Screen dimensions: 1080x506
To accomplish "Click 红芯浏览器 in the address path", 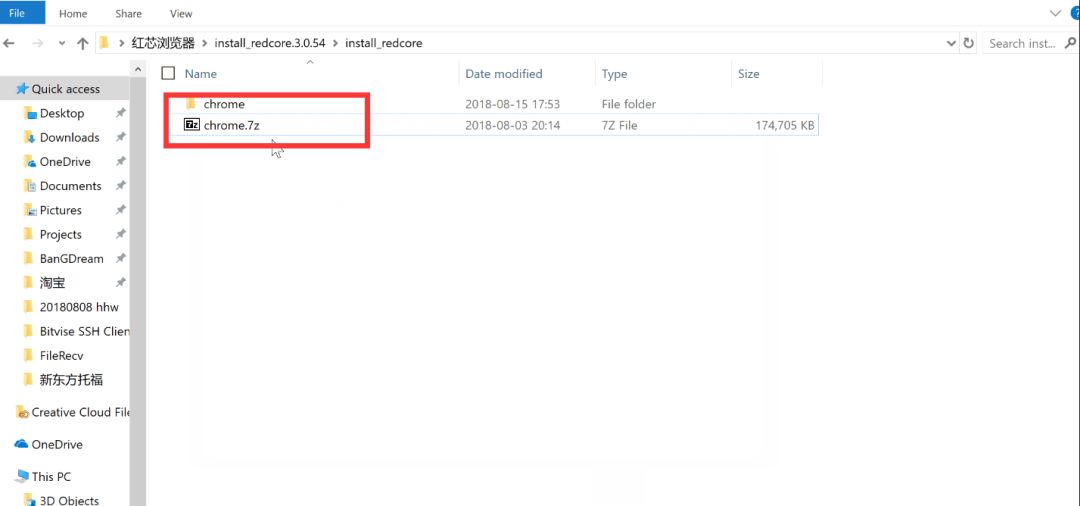I will [x=164, y=43].
